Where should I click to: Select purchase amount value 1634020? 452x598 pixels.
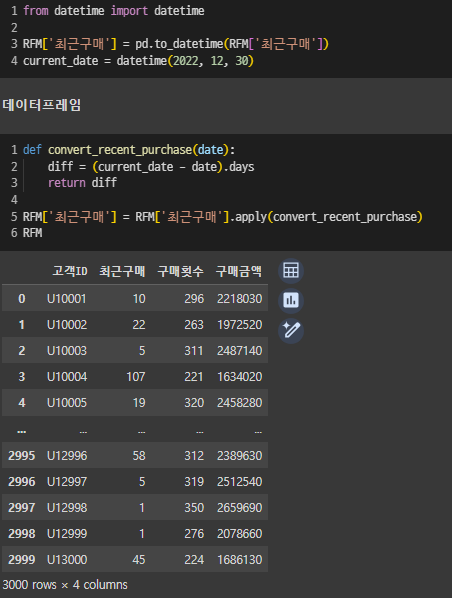[x=240, y=377]
